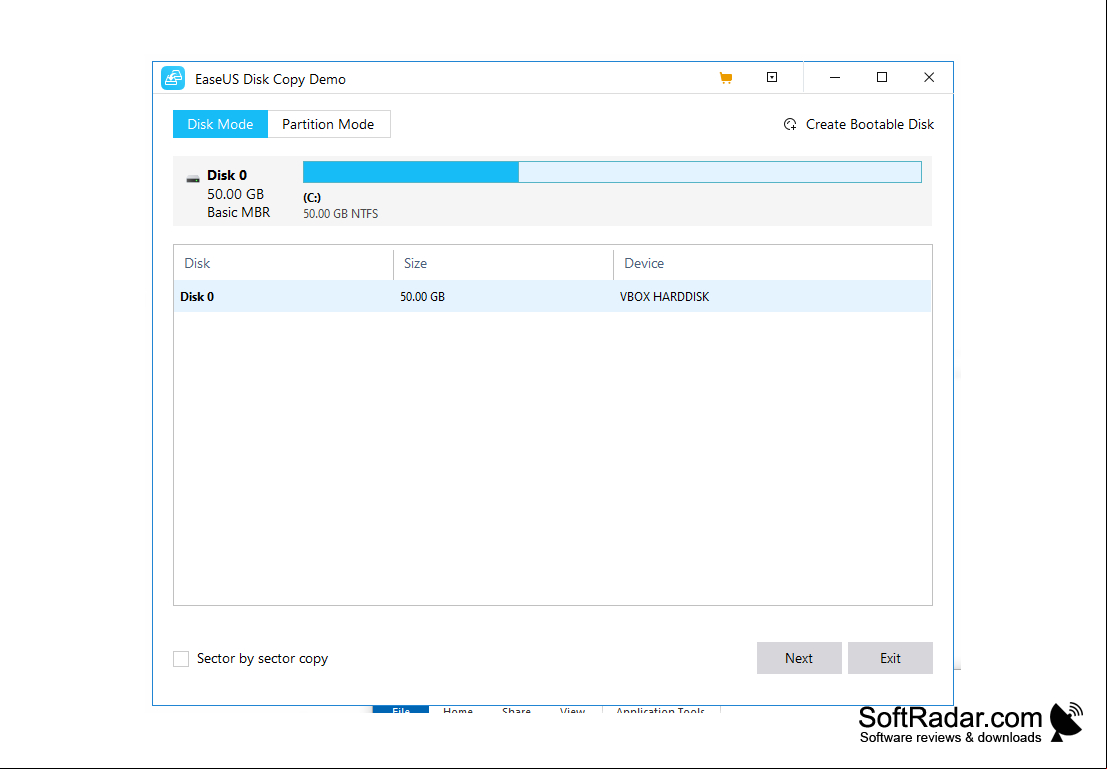Select Disk 0 row in disk list

pyautogui.click(x=552, y=297)
